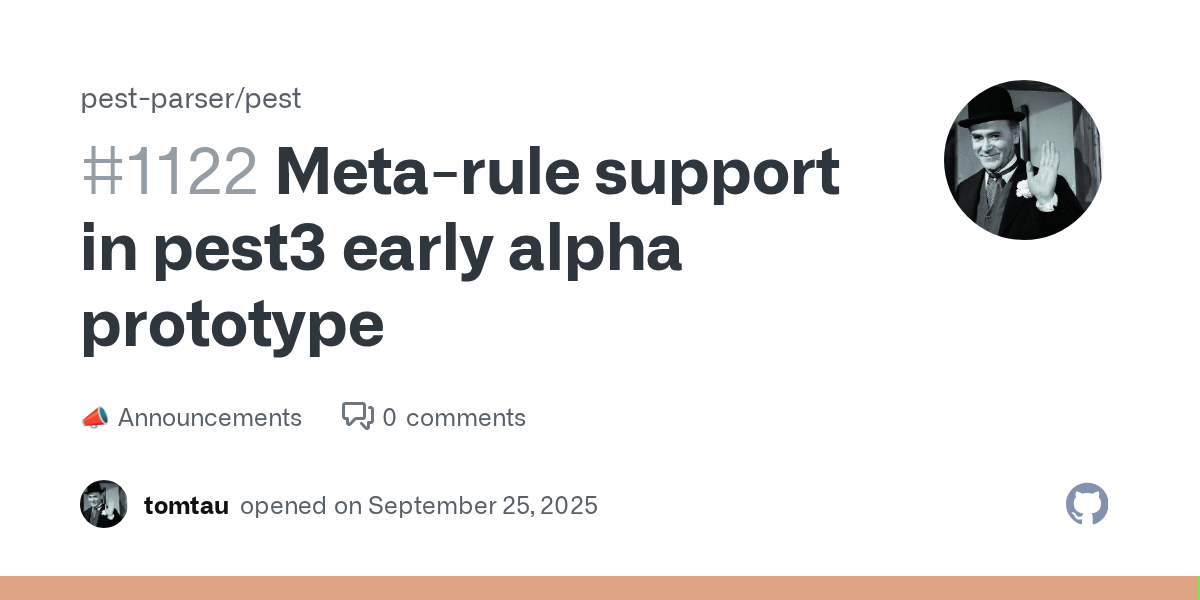Click the word support in the title
Image resolution: width=1200 pixels, height=600 pixels.
click(x=716, y=172)
